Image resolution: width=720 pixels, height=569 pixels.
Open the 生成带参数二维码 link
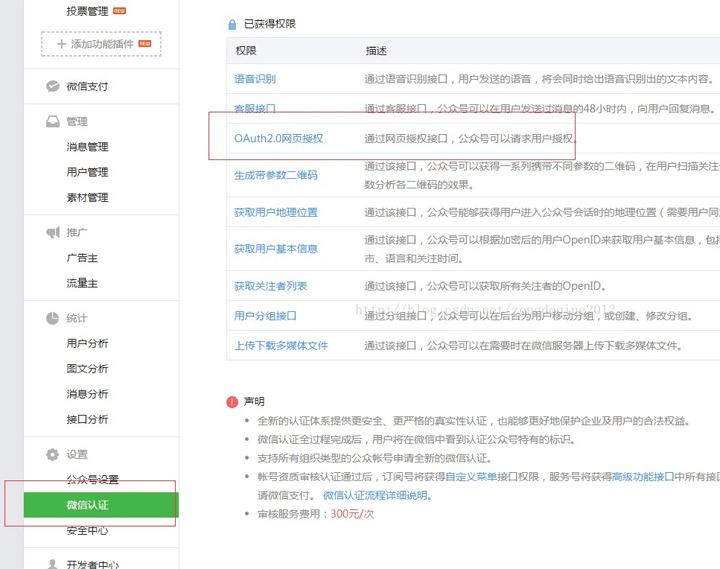pyautogui.click(x=276, y=175)
